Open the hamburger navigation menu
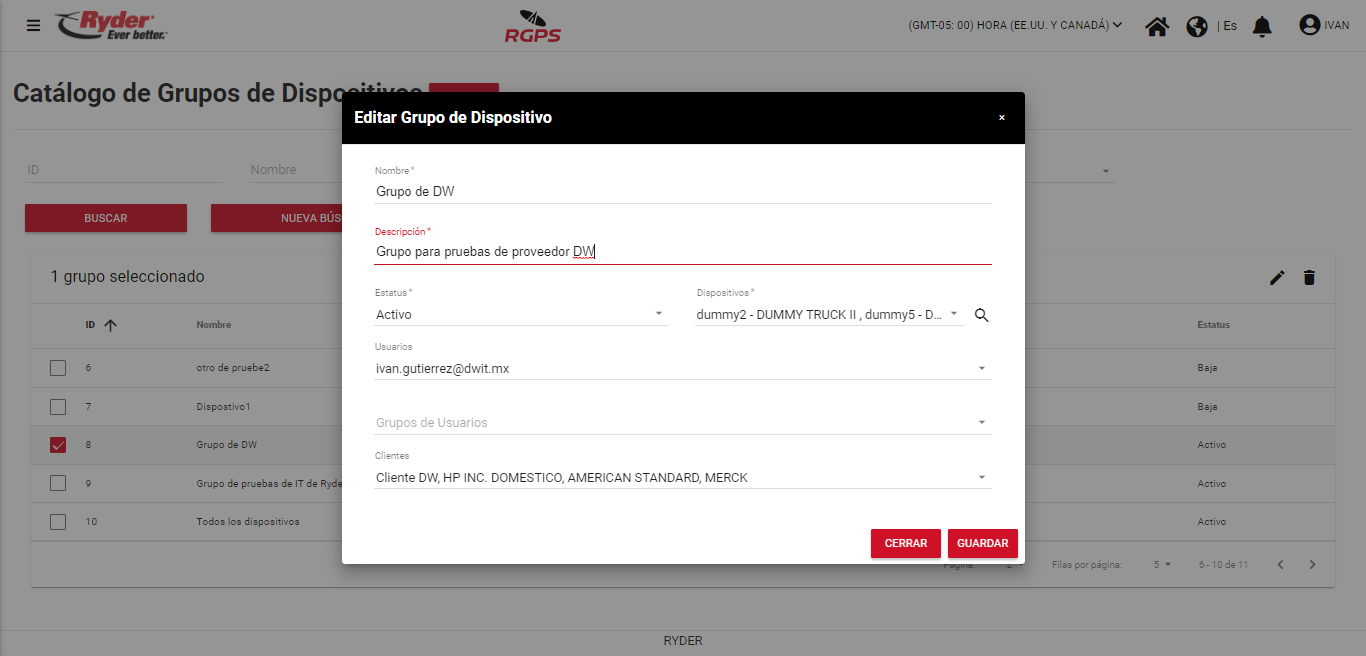The height and width of the screenshot is (656, 1366). click(x=34, y=26)
